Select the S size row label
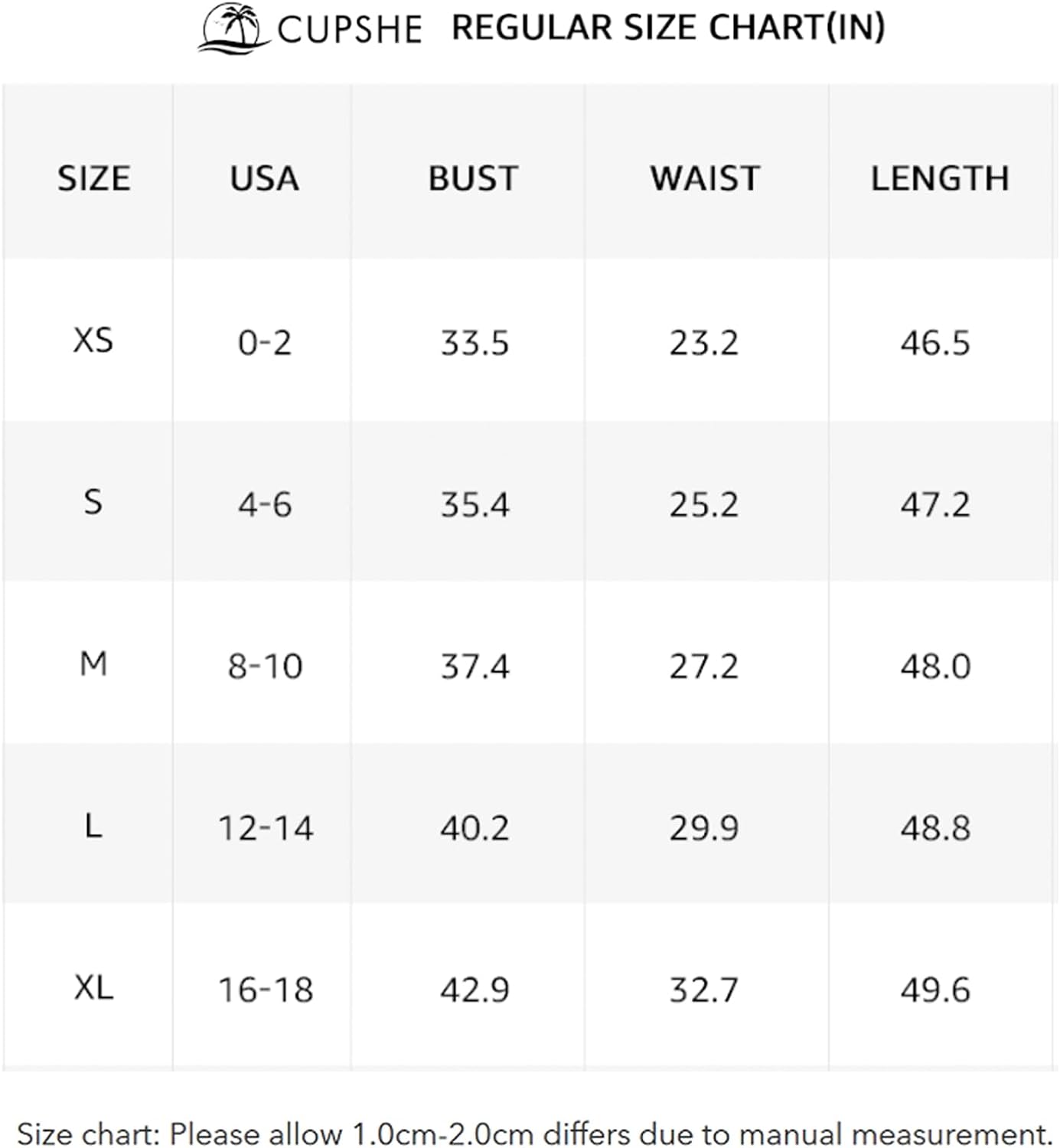Image resolution: width=1060 pixels, height=1148 pixels. [x=93, y=503]
